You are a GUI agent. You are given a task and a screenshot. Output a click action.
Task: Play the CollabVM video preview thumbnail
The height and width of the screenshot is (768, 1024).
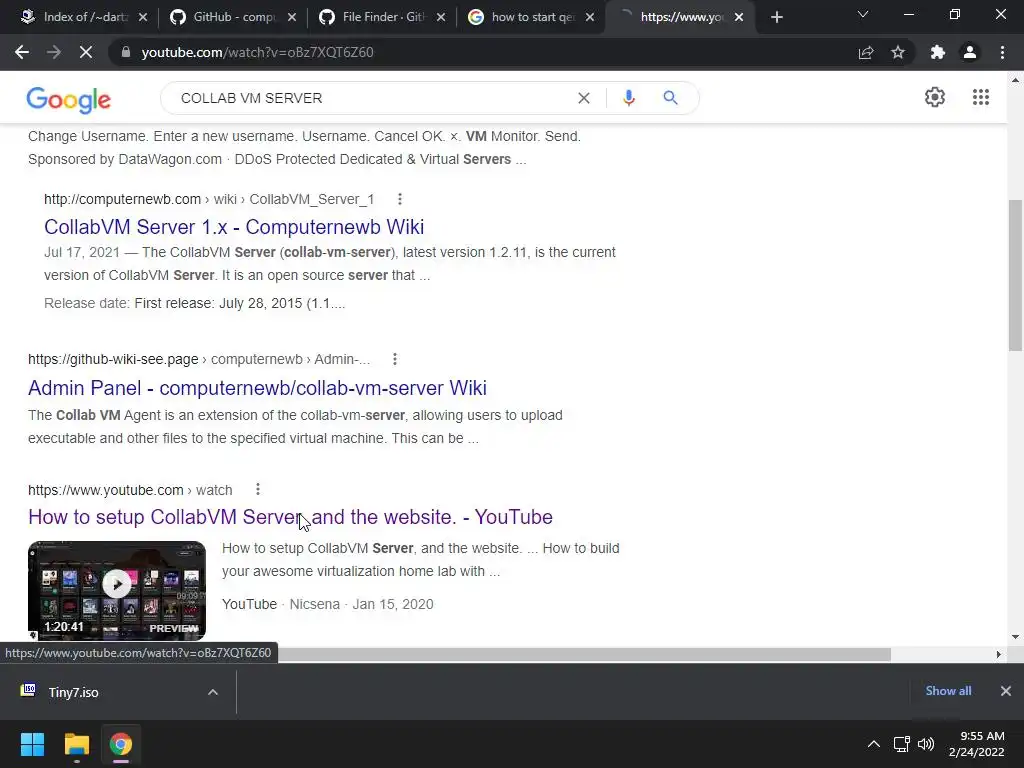coord(117,590)
